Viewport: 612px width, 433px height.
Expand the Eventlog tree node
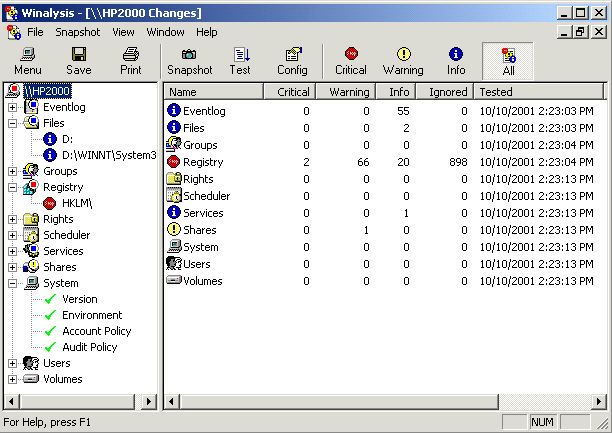12,107
